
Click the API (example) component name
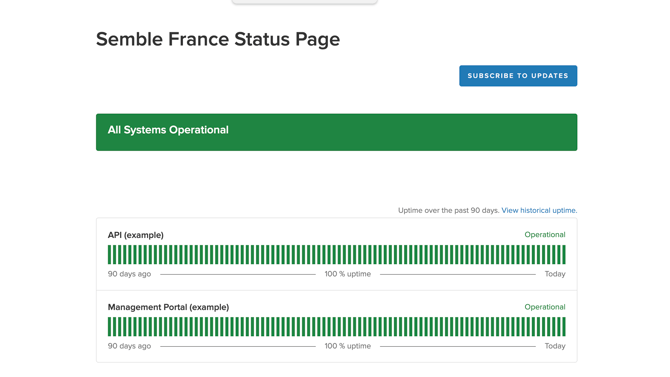point(135,235)
